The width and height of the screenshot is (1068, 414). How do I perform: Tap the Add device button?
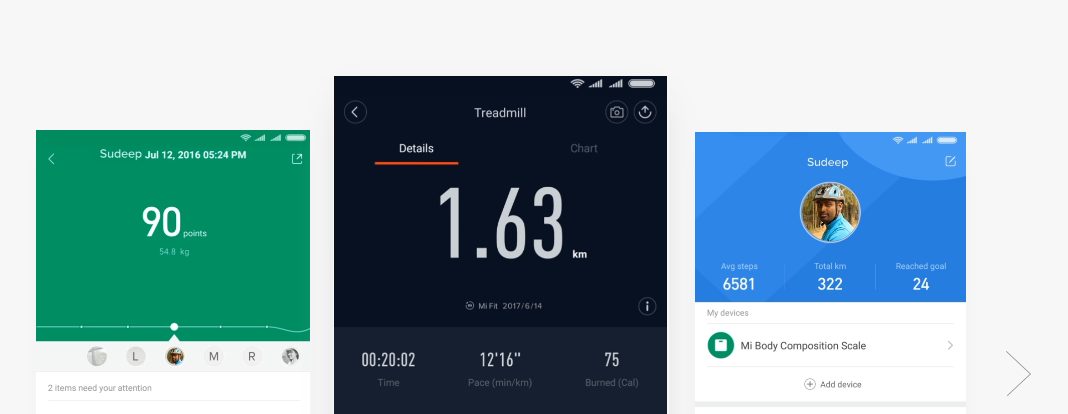click(x=832, y=384)
